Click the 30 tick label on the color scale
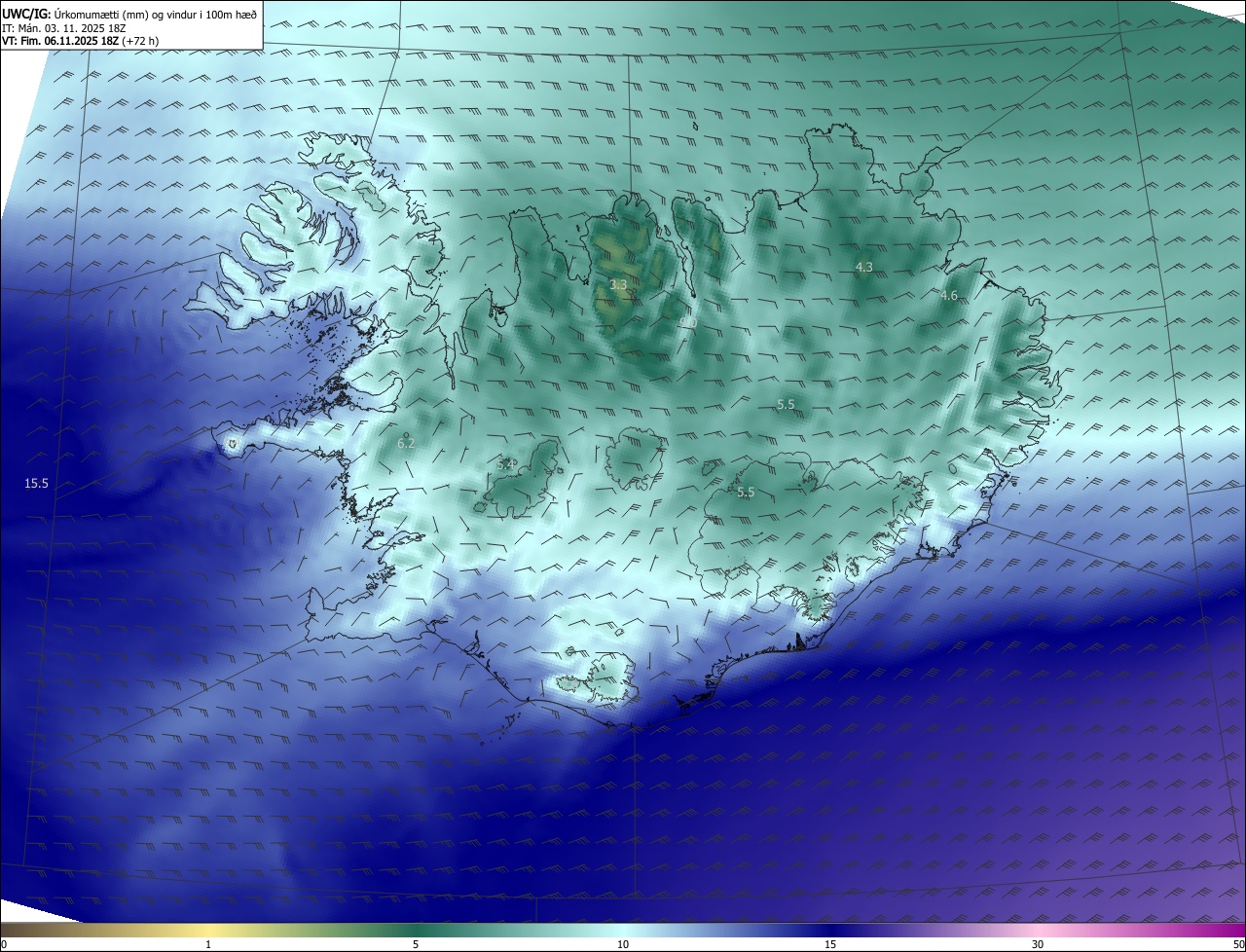 1038,944
